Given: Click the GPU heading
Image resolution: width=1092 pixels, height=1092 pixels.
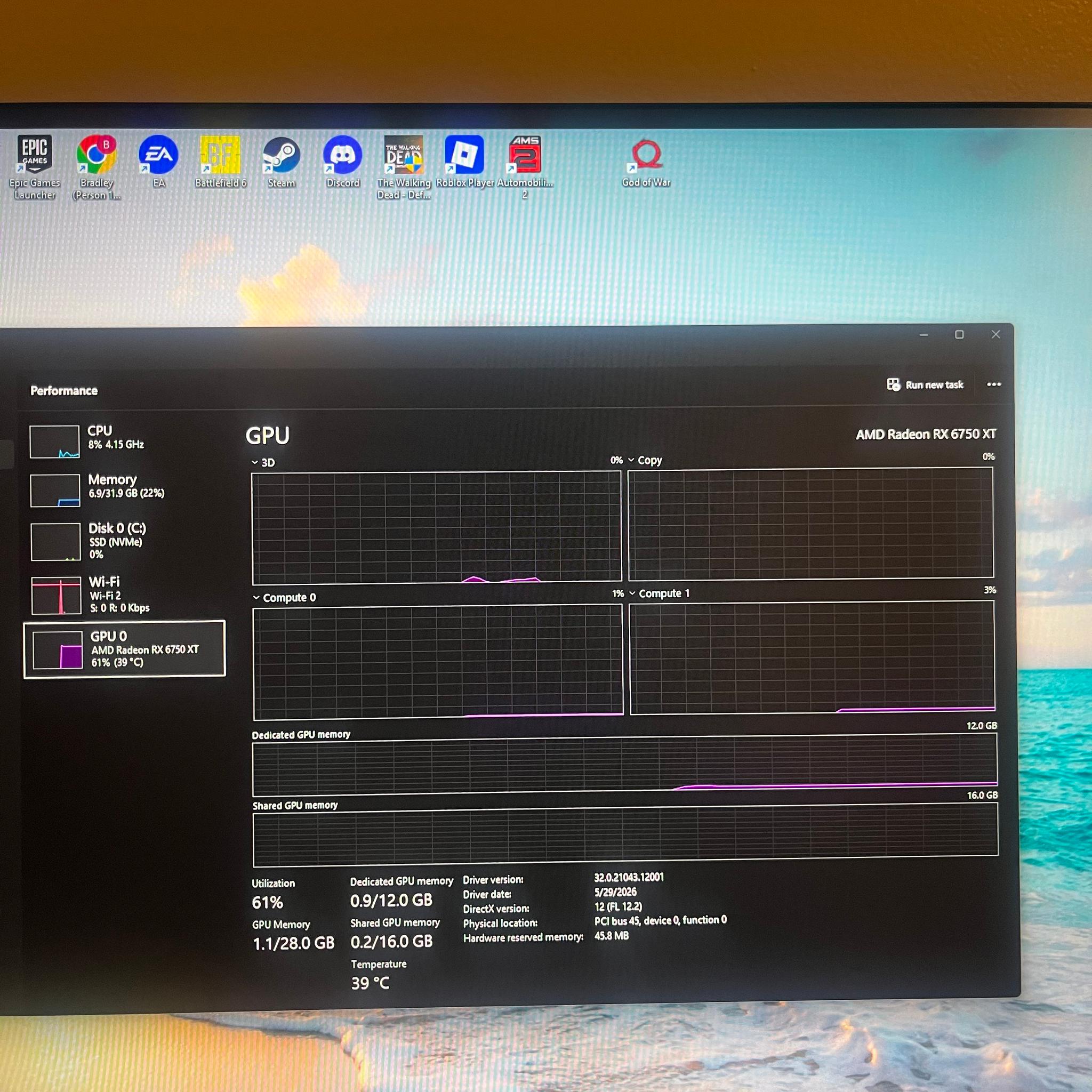Looking at the screenshot, I should [267, 436].
